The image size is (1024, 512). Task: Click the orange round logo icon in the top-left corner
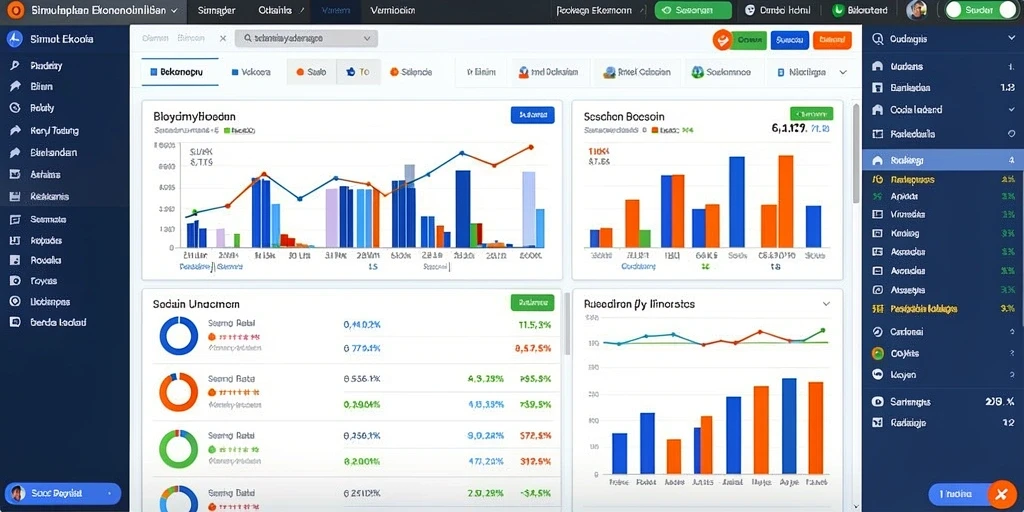(x=17, y=10)
